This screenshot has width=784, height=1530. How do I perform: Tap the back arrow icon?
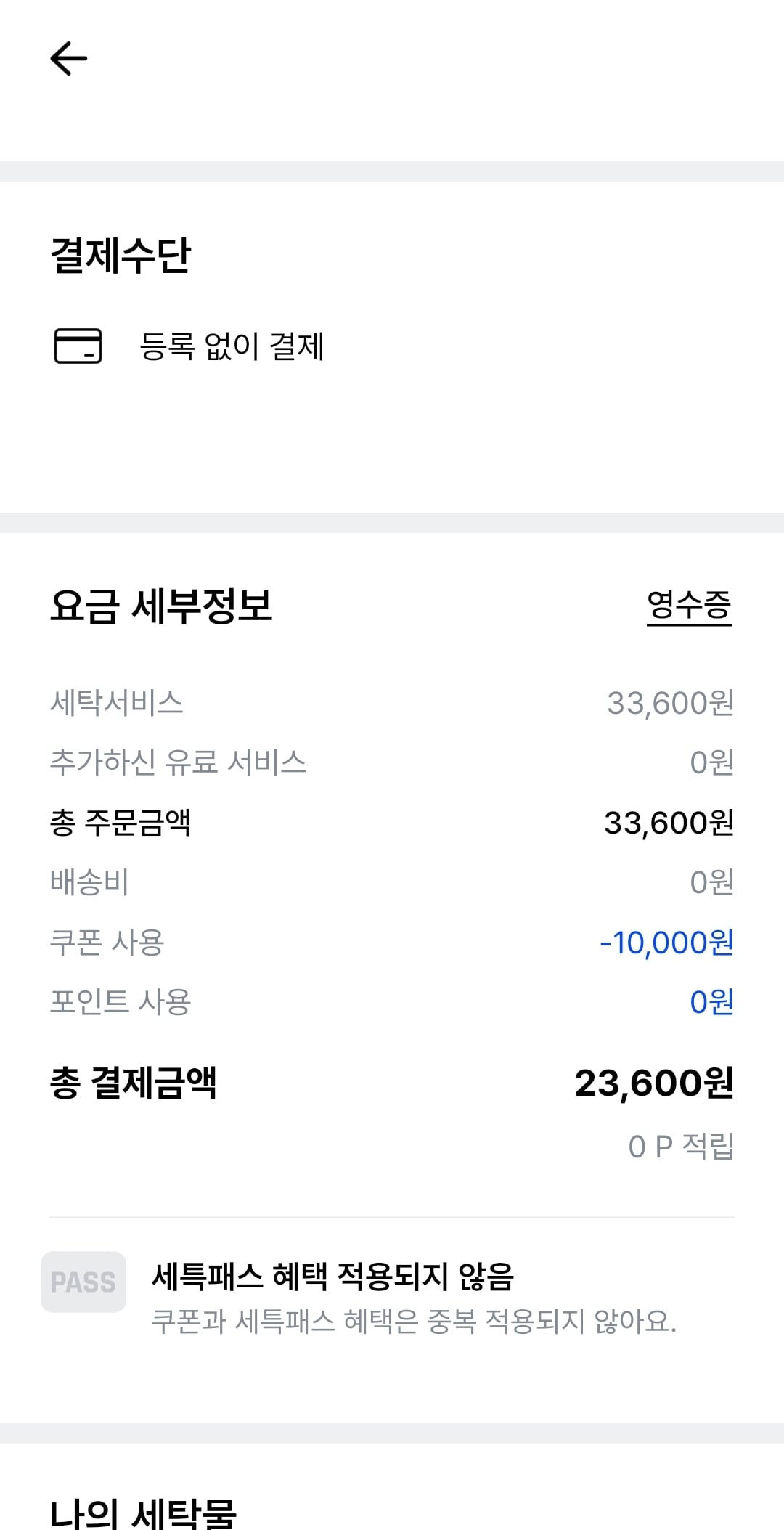click(69, 58)
